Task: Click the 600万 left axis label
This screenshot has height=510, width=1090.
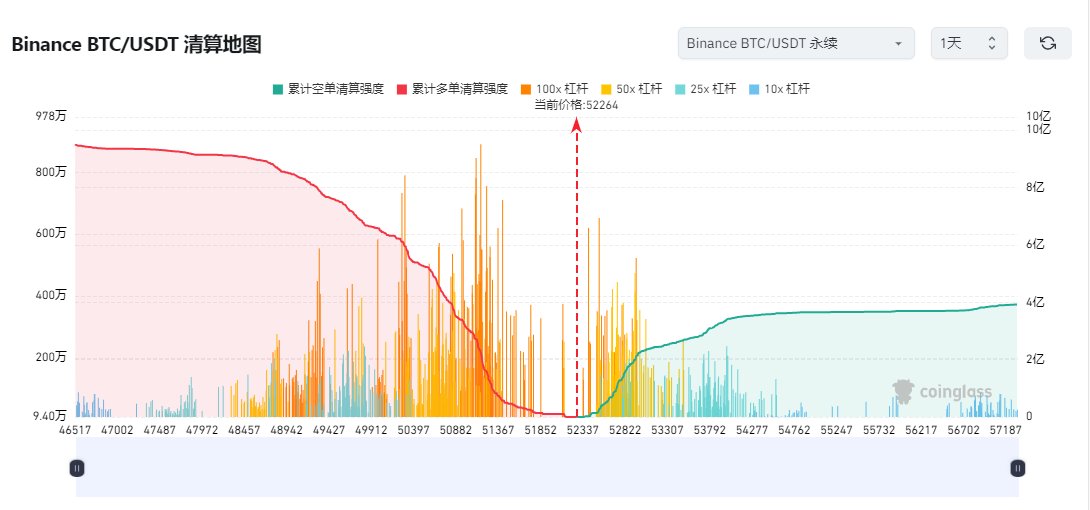Action: point(51,234)
